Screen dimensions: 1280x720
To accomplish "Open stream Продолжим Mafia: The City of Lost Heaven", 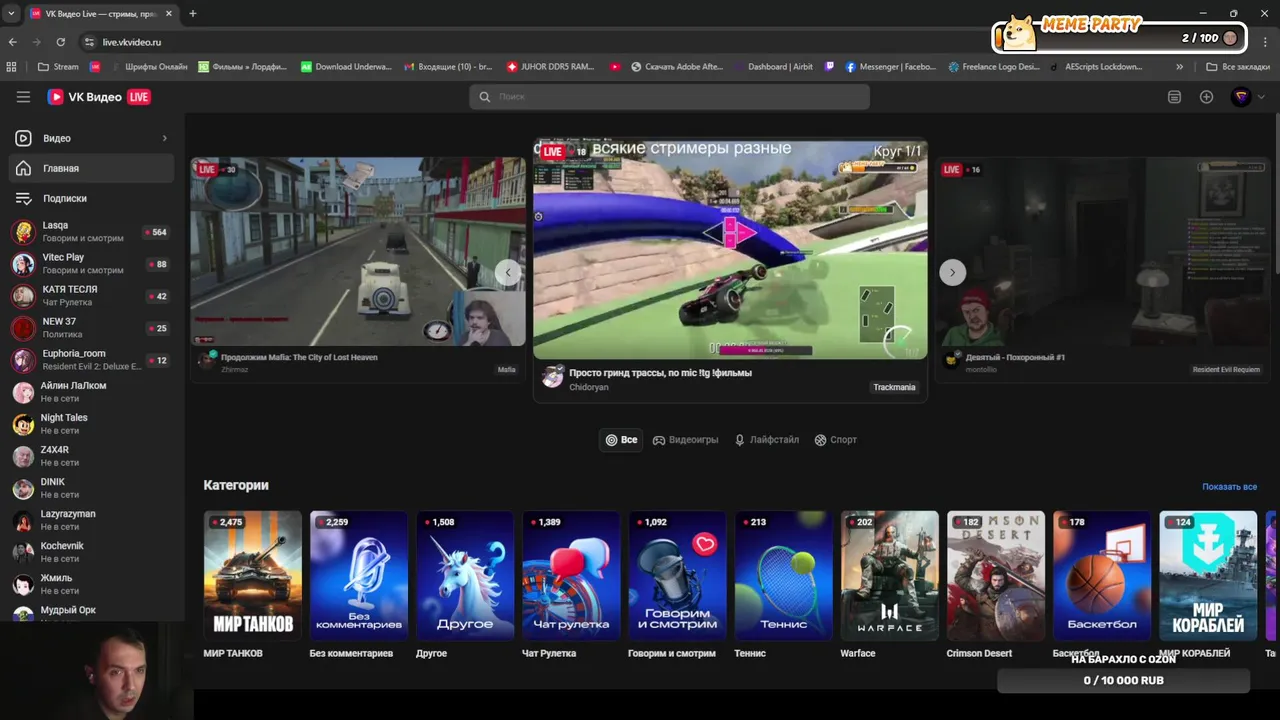I will point(299,357).
